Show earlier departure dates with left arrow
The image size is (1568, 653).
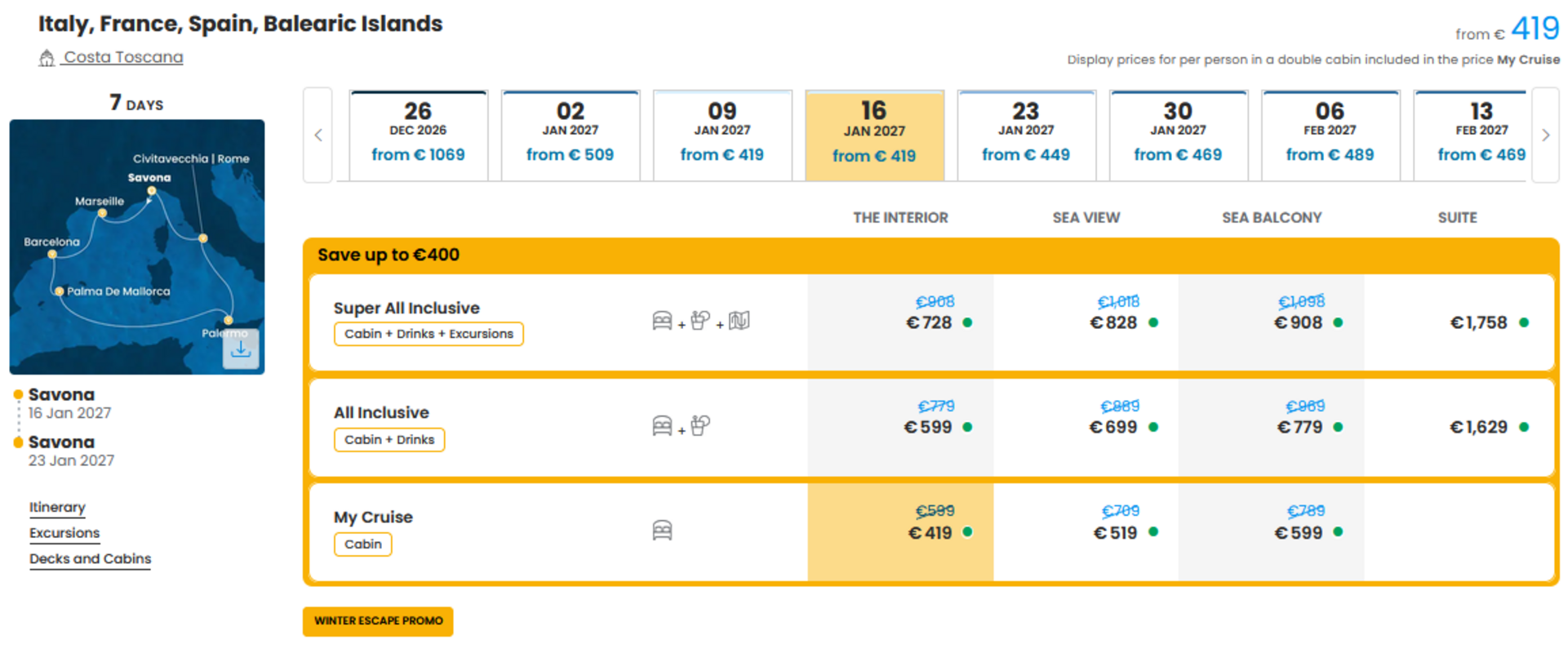318,135
